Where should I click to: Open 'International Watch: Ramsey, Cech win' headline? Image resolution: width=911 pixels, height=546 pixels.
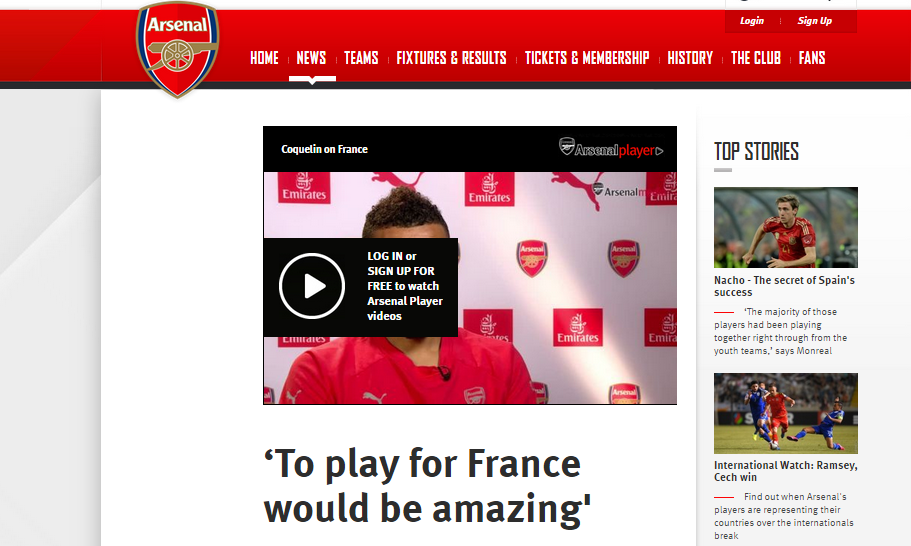click(786, 471)
